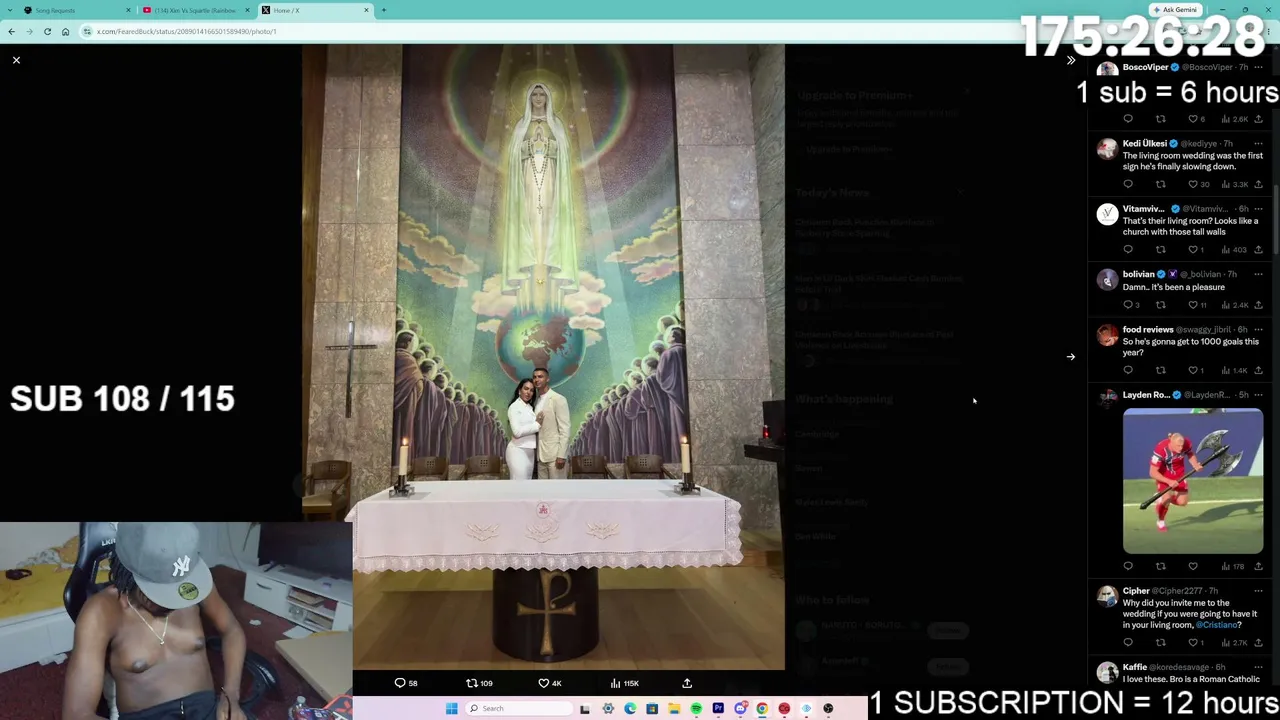Open Premiere Pro from the taskbar
Screen dimensions: 1280x720
pyautogui.click(x=718, y=708)
